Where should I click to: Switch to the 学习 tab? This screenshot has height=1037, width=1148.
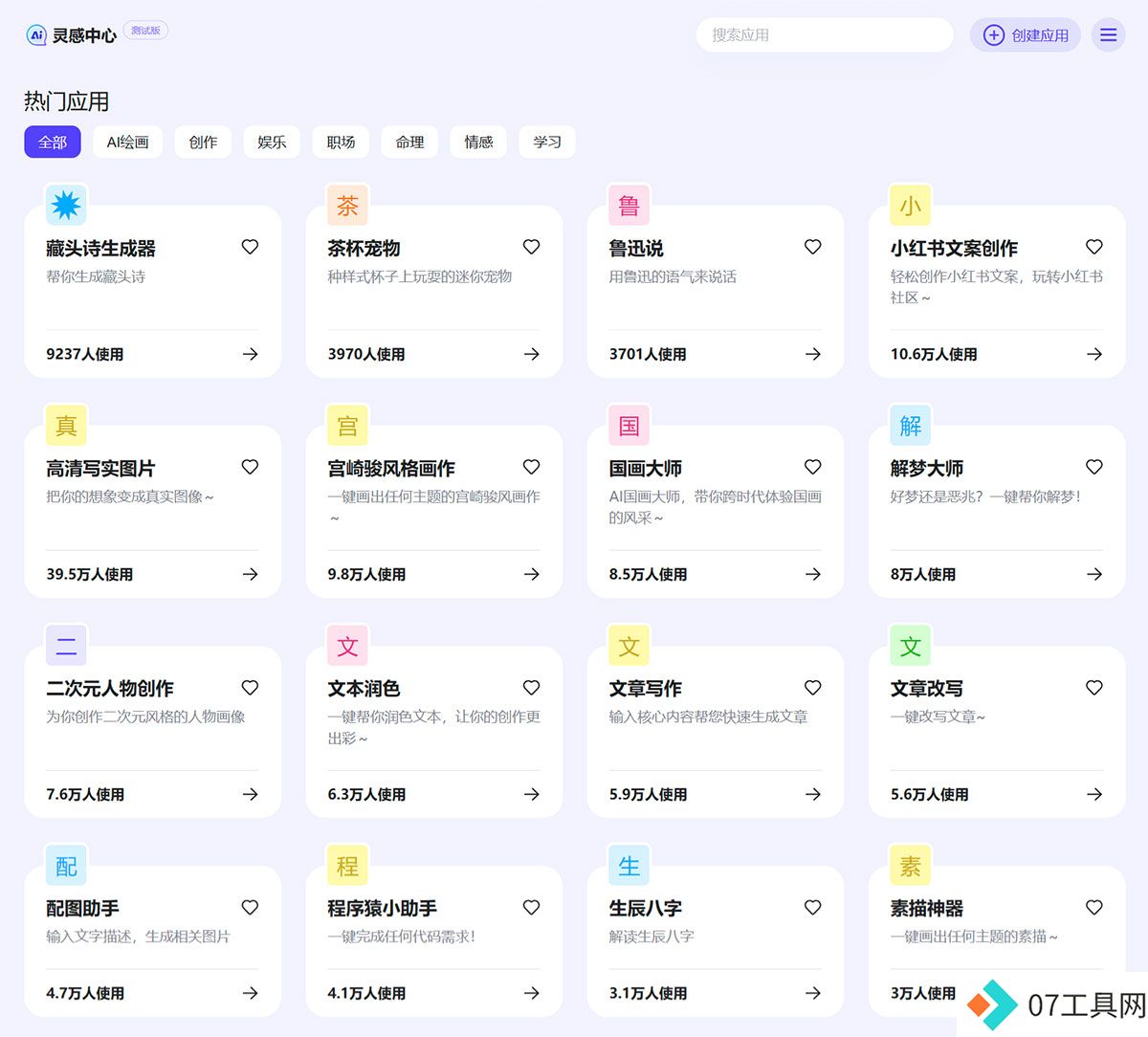coord(547,142)
